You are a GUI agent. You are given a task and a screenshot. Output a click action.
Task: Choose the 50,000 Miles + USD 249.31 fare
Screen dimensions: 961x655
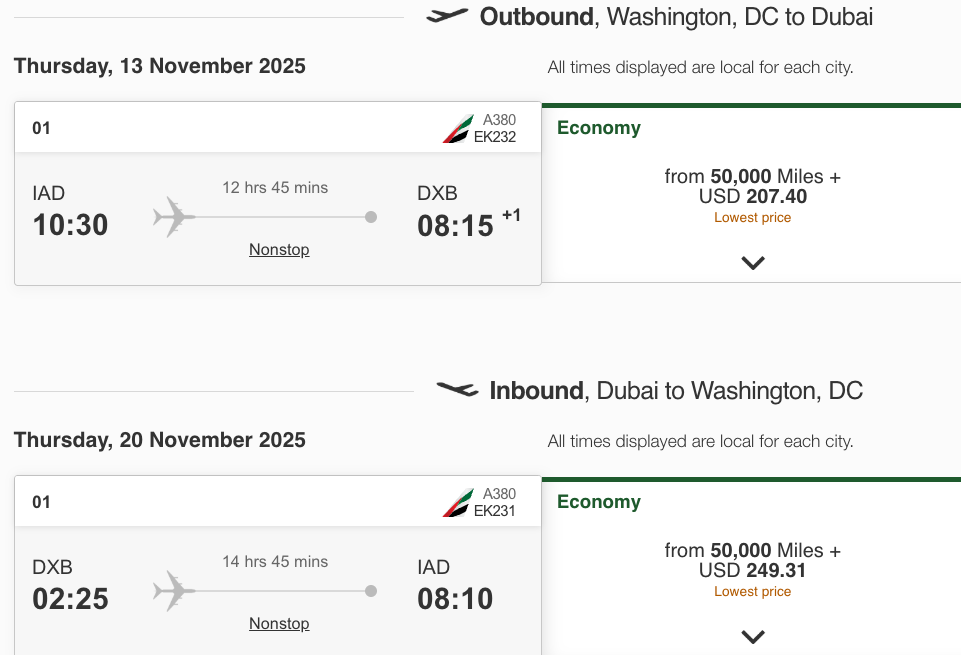click(752, 561)
